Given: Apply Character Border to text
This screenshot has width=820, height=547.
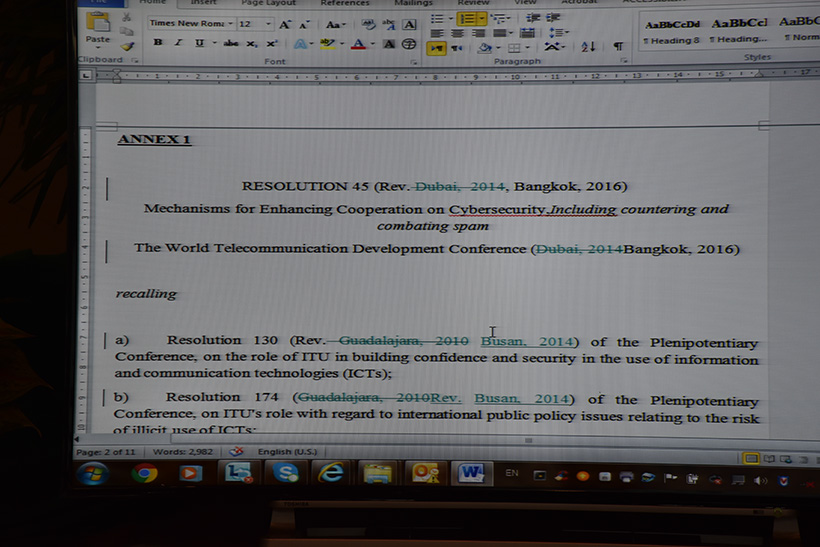Looking at the screenshot, I should pyautogui.click(x=409, y=25).
